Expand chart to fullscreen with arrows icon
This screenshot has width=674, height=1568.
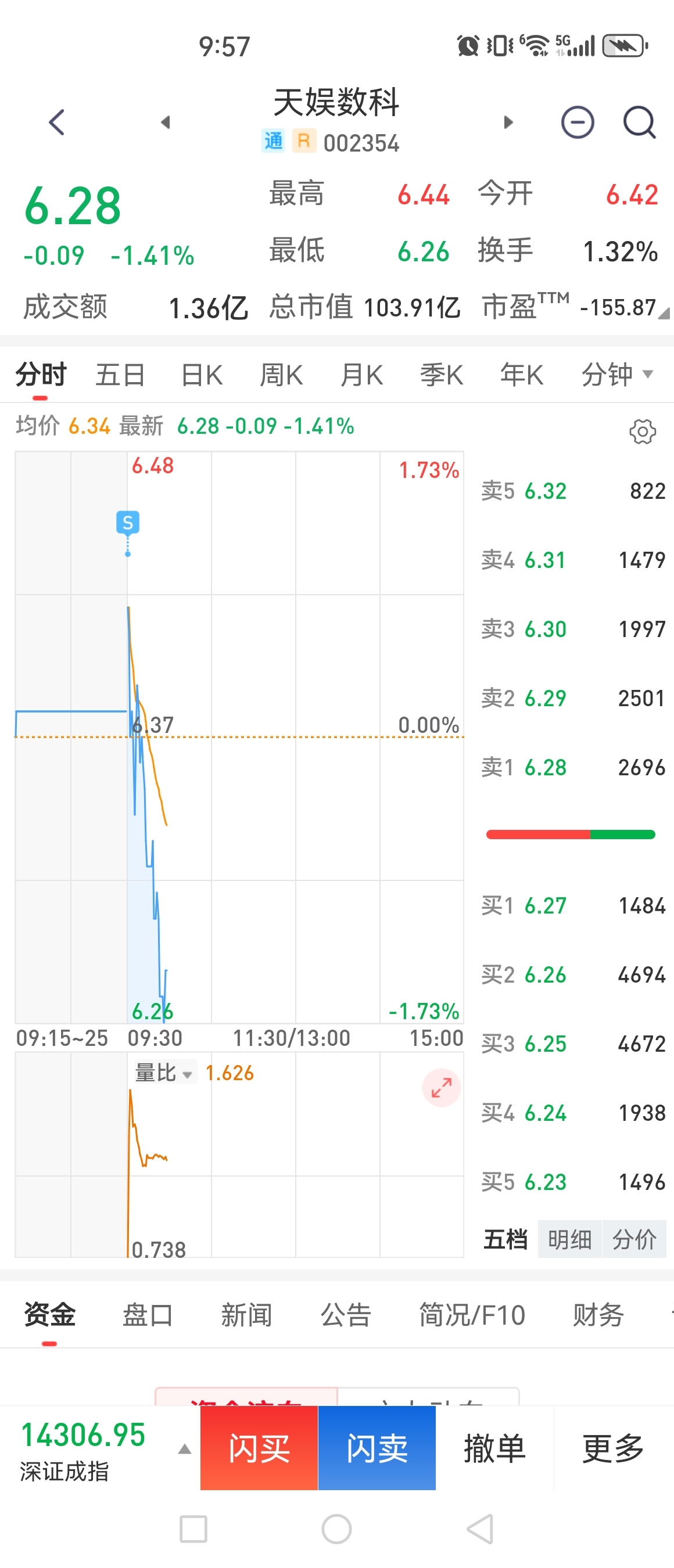click(x=441, y=1088)
